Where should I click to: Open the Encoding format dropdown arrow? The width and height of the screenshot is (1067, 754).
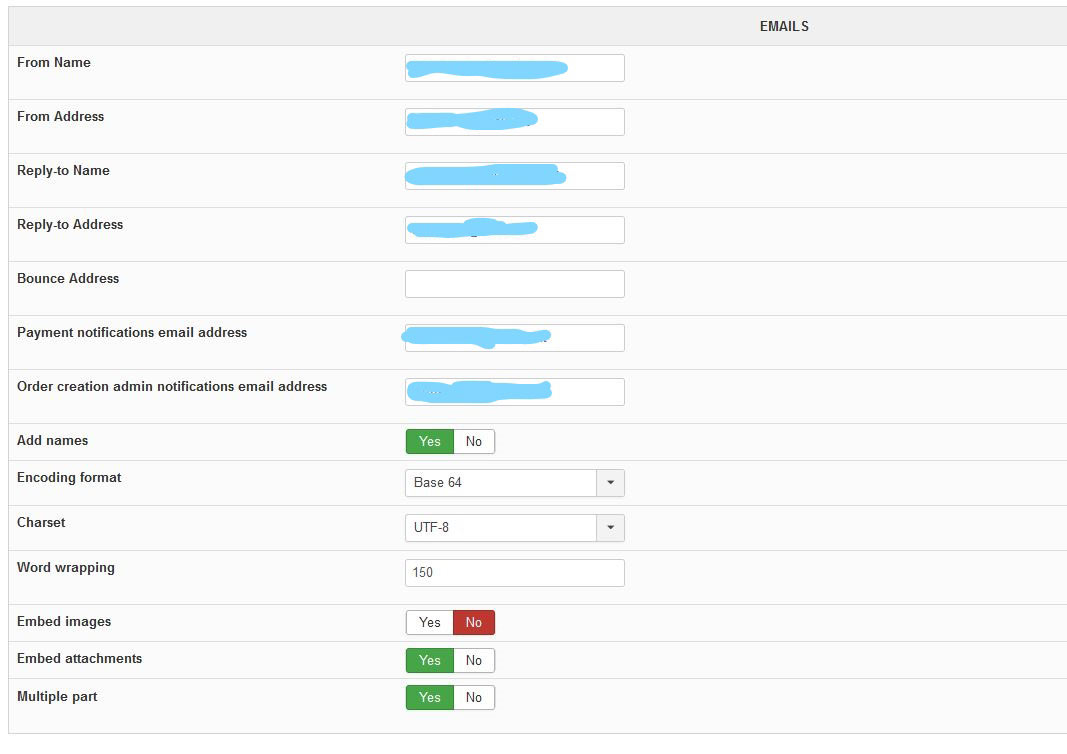tap(610, 483)
